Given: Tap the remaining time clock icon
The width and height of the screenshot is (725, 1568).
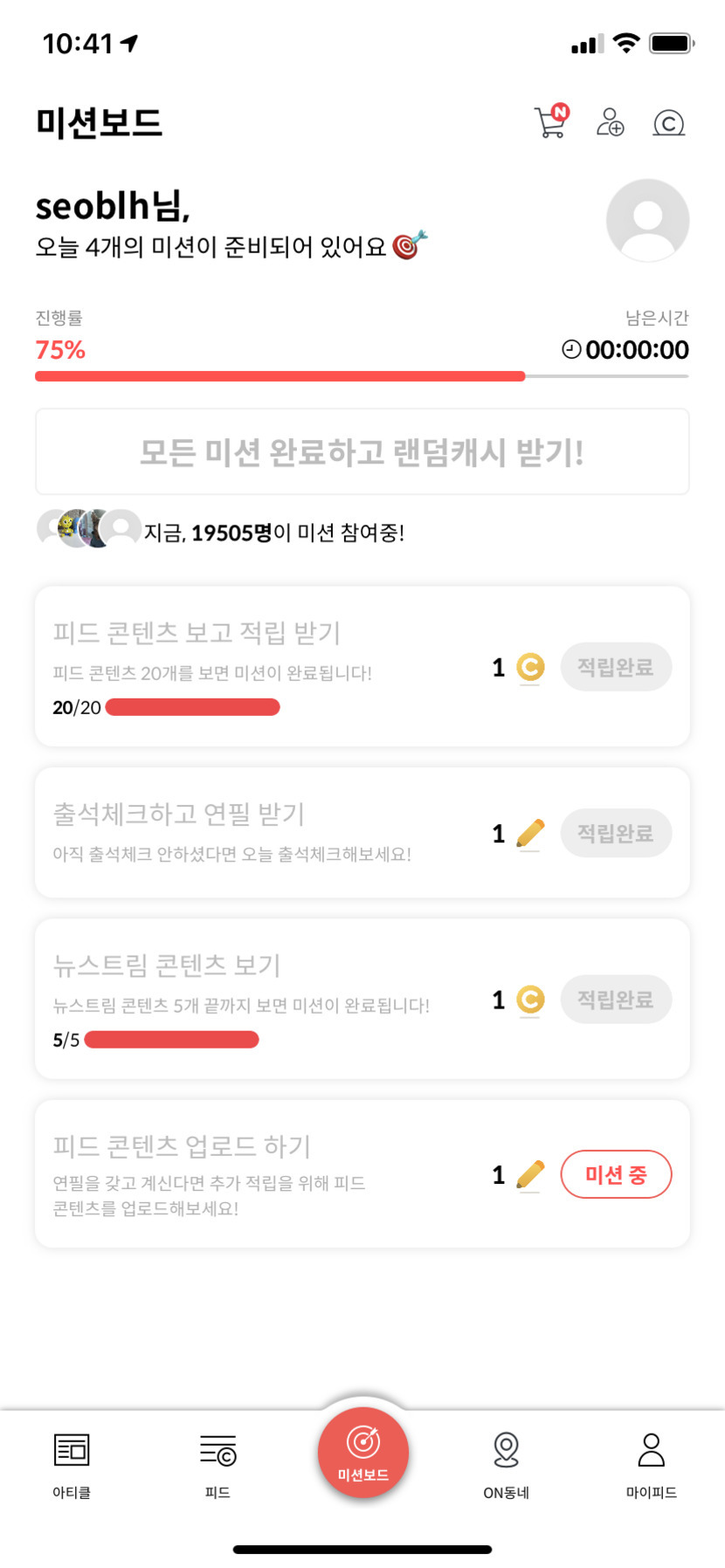Looking at the screenshot, I should 571,349.
